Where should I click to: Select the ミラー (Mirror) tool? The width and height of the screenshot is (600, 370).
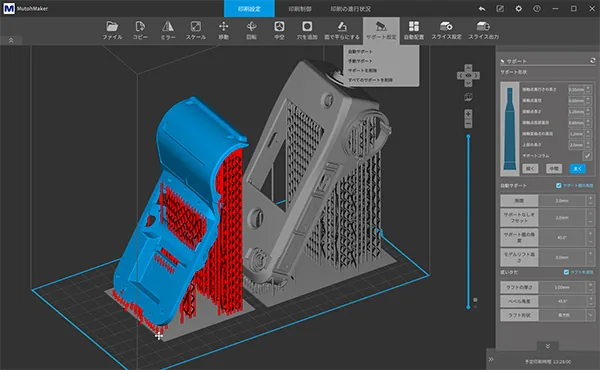(x=168, y=30)
